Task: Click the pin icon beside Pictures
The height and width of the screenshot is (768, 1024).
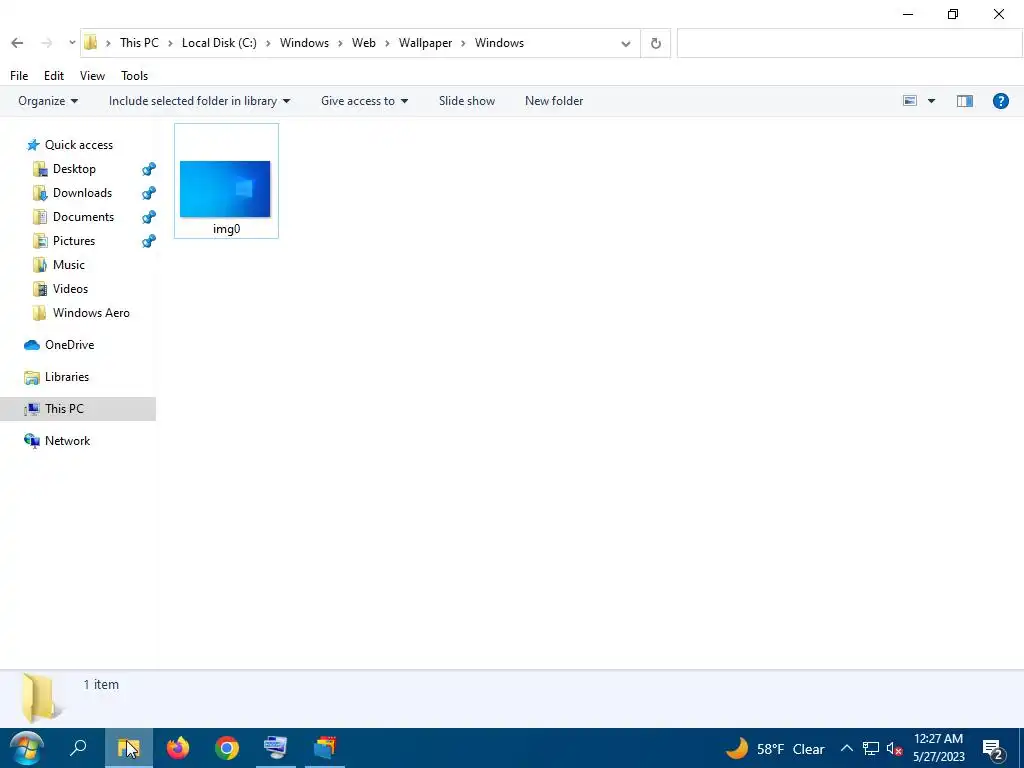Action: point(149,241)
